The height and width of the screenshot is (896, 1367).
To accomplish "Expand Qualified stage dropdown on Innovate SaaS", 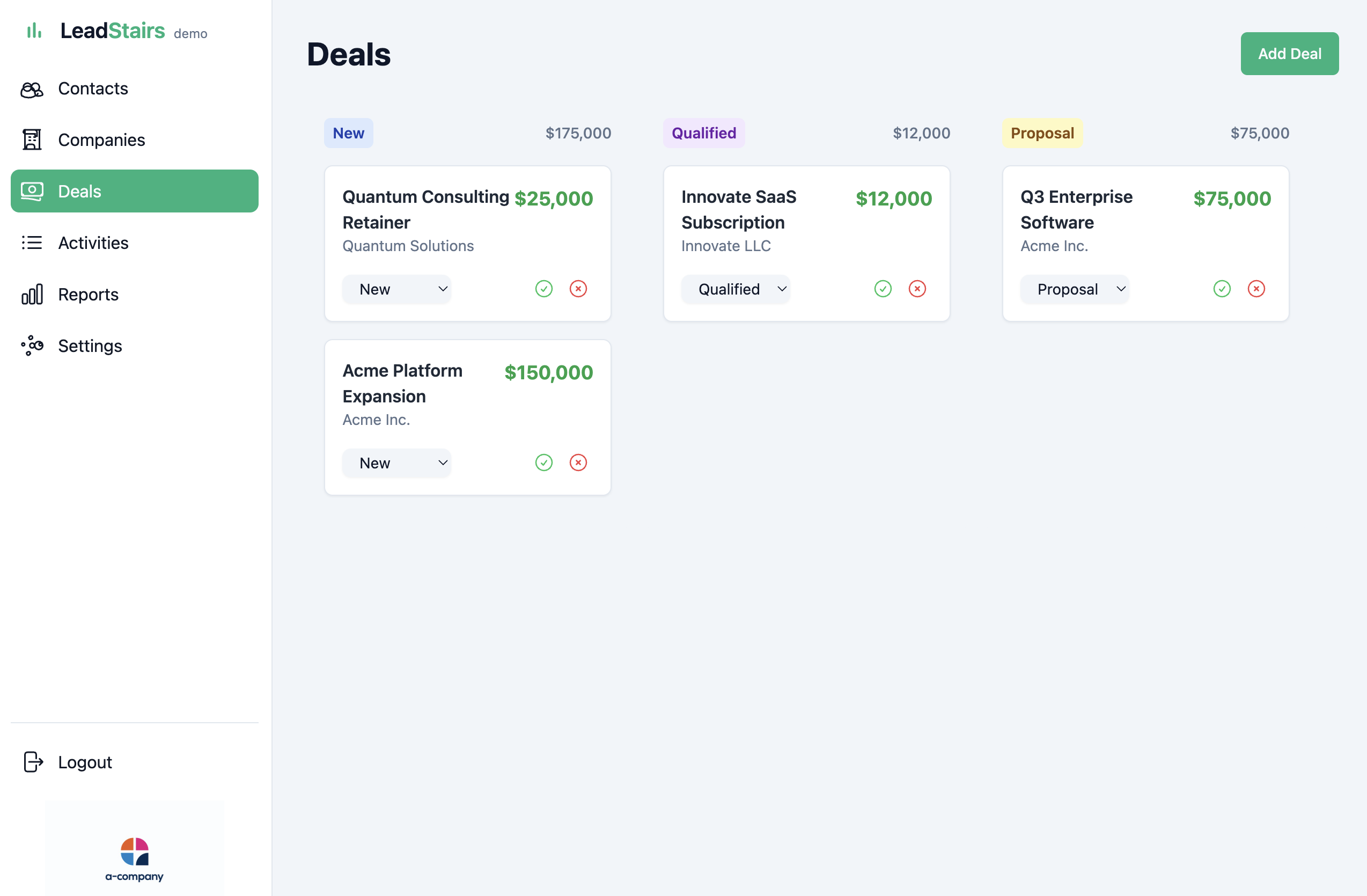I will [x=735, y=290].
